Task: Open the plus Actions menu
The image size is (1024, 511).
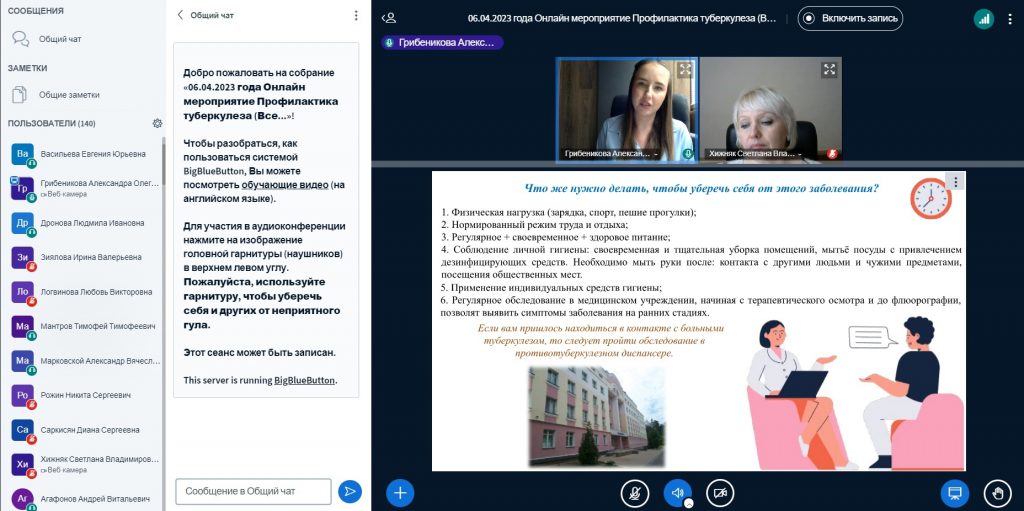Action: 400,493
